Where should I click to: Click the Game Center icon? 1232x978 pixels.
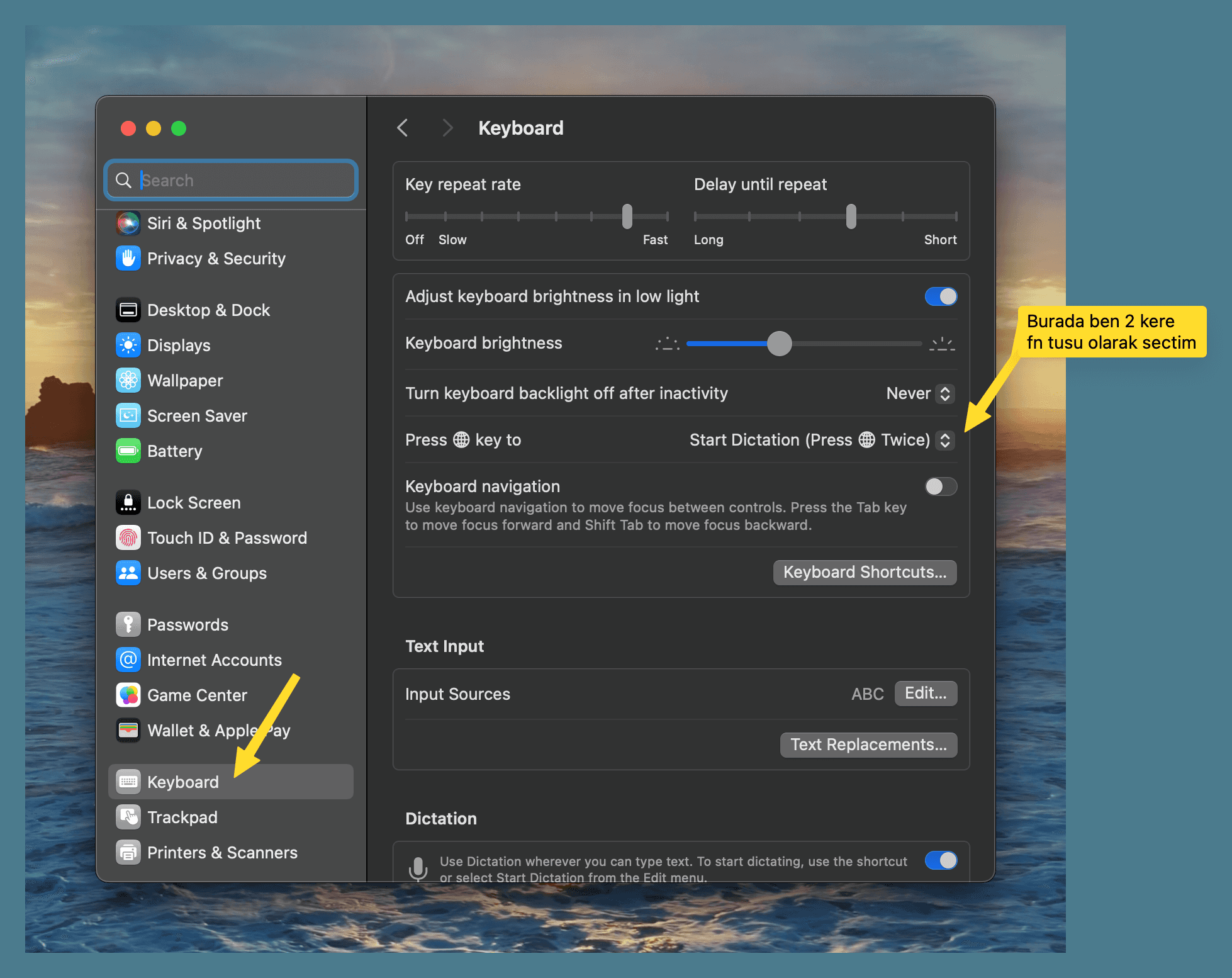tap(128, 695)
